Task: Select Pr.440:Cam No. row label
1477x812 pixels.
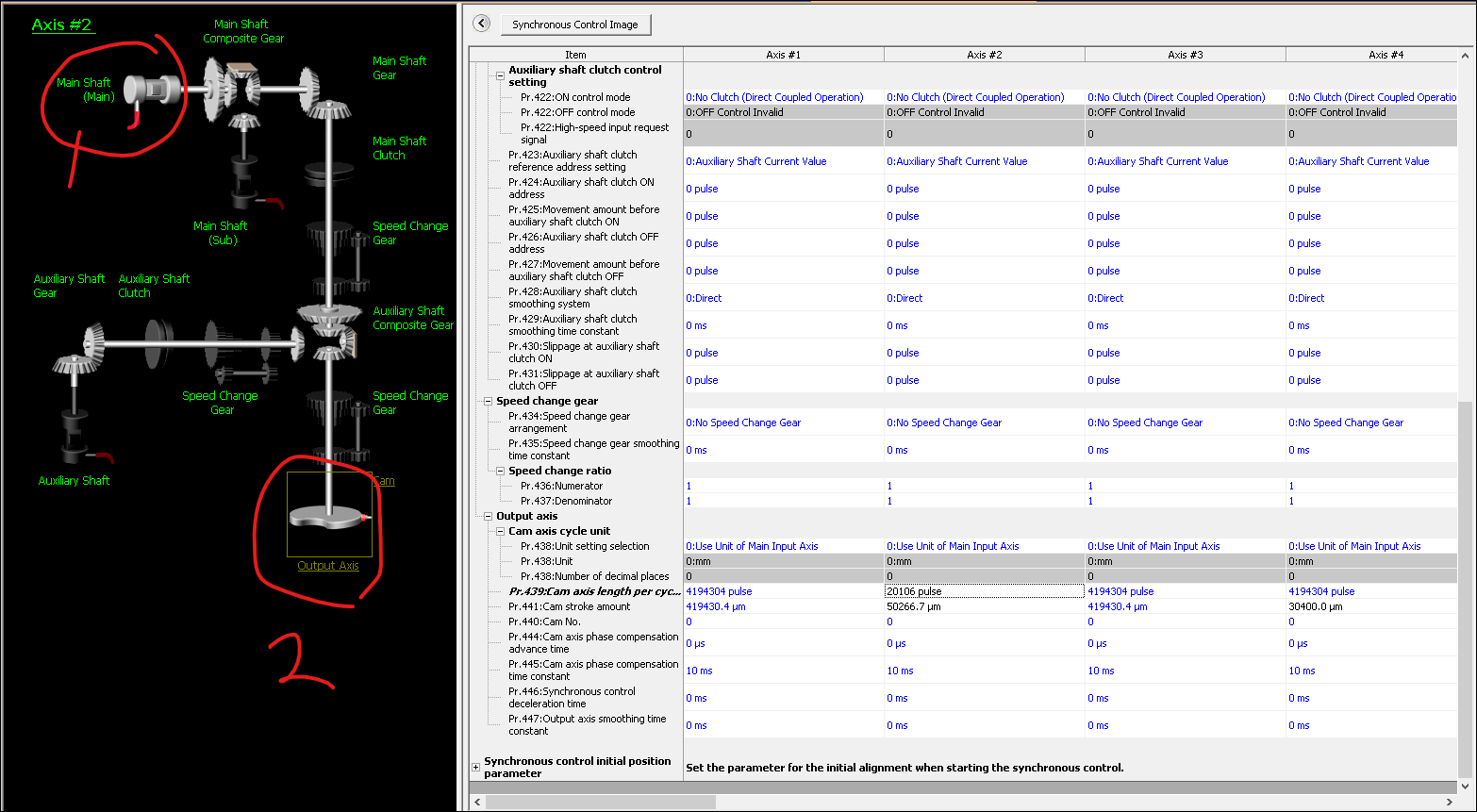Action: pyautogui.click(x=545, y=621)
